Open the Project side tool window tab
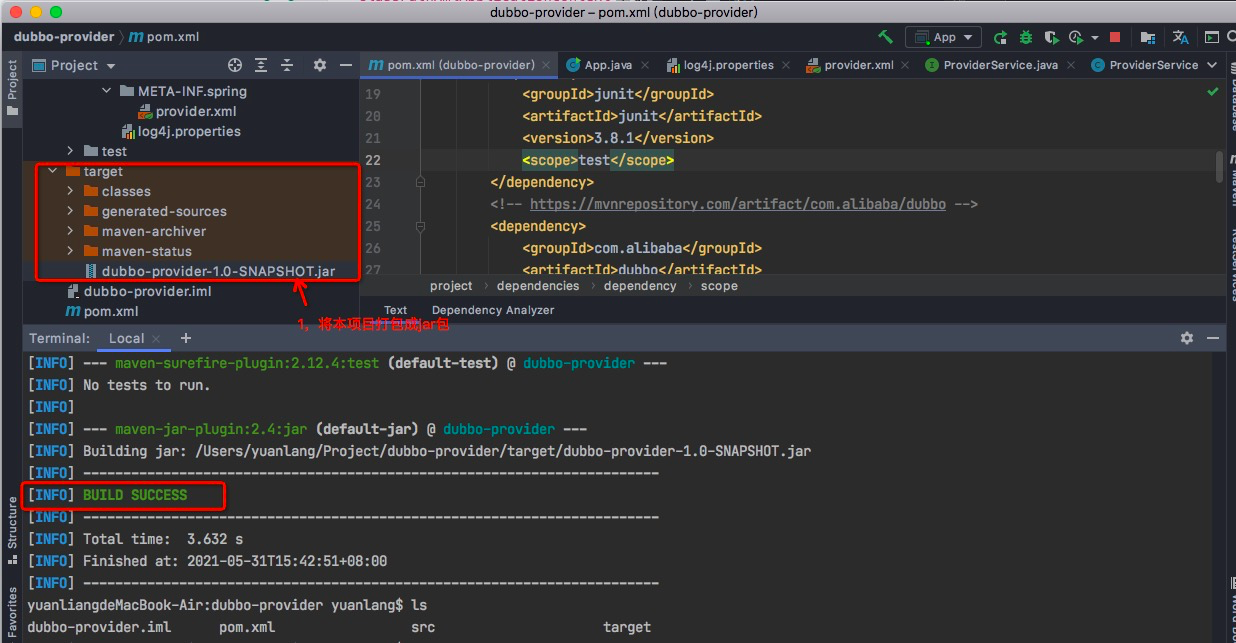Screen dimensions: 1236x643 (x=12, y=88)
